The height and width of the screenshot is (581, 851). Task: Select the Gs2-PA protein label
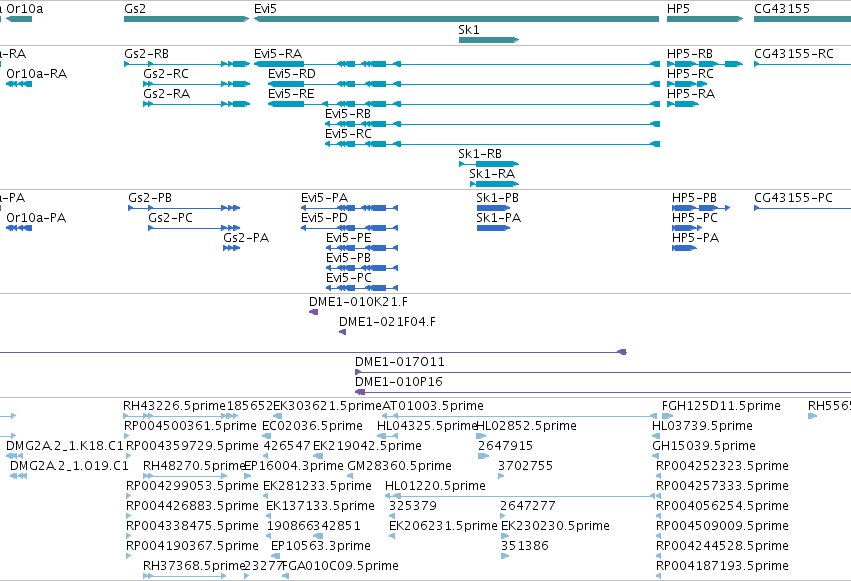246,238
